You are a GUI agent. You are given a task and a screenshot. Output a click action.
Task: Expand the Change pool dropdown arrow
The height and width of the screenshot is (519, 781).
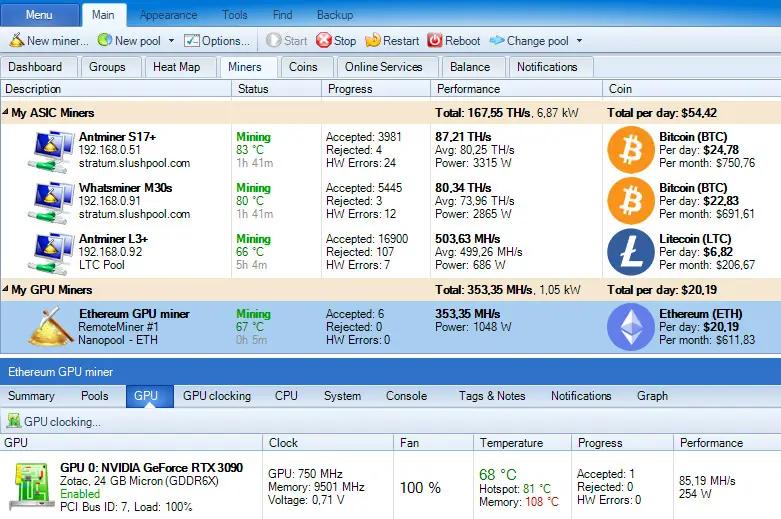point(579,41)
